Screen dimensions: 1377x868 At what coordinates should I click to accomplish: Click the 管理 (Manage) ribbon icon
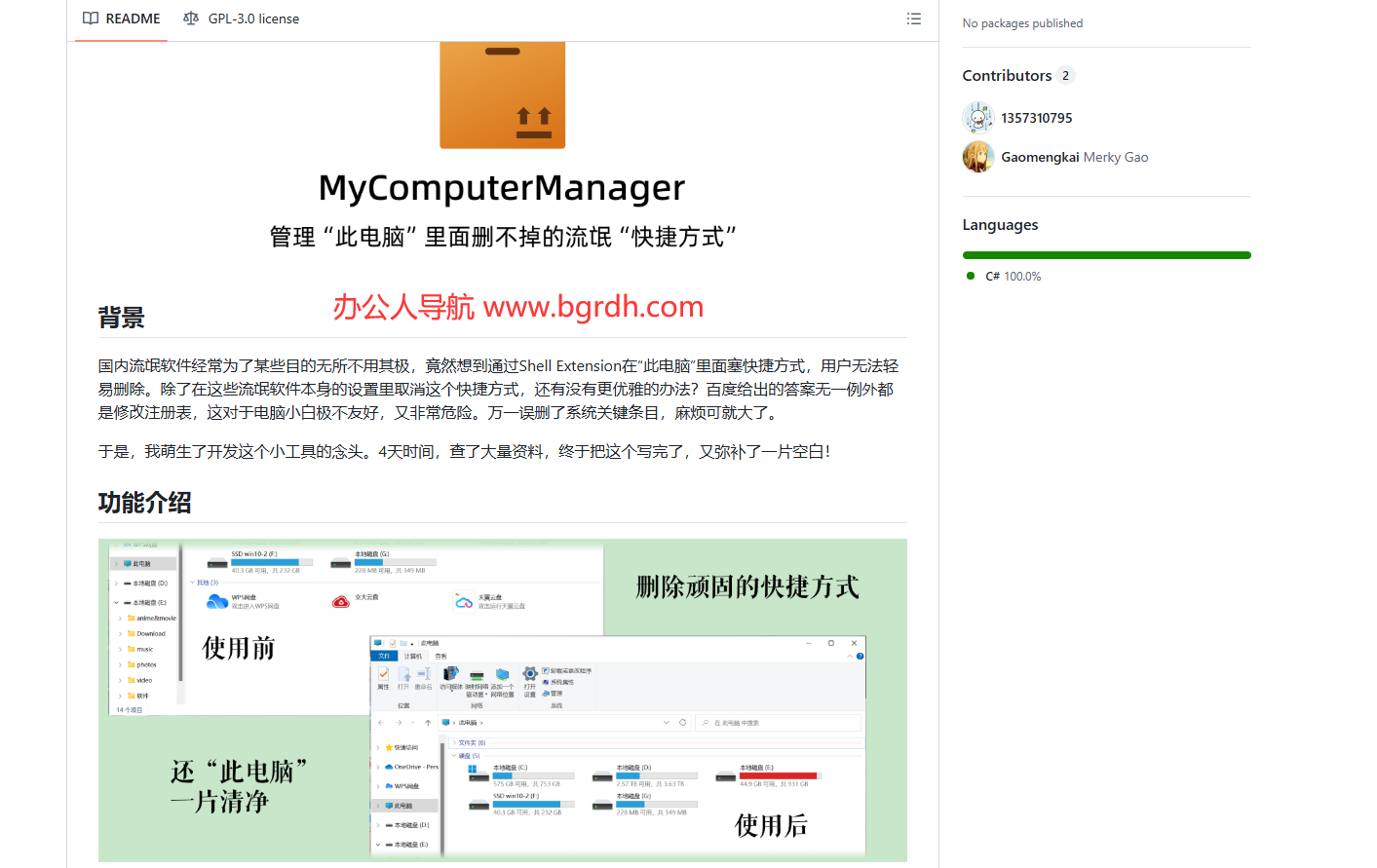(x=555, y=693)
